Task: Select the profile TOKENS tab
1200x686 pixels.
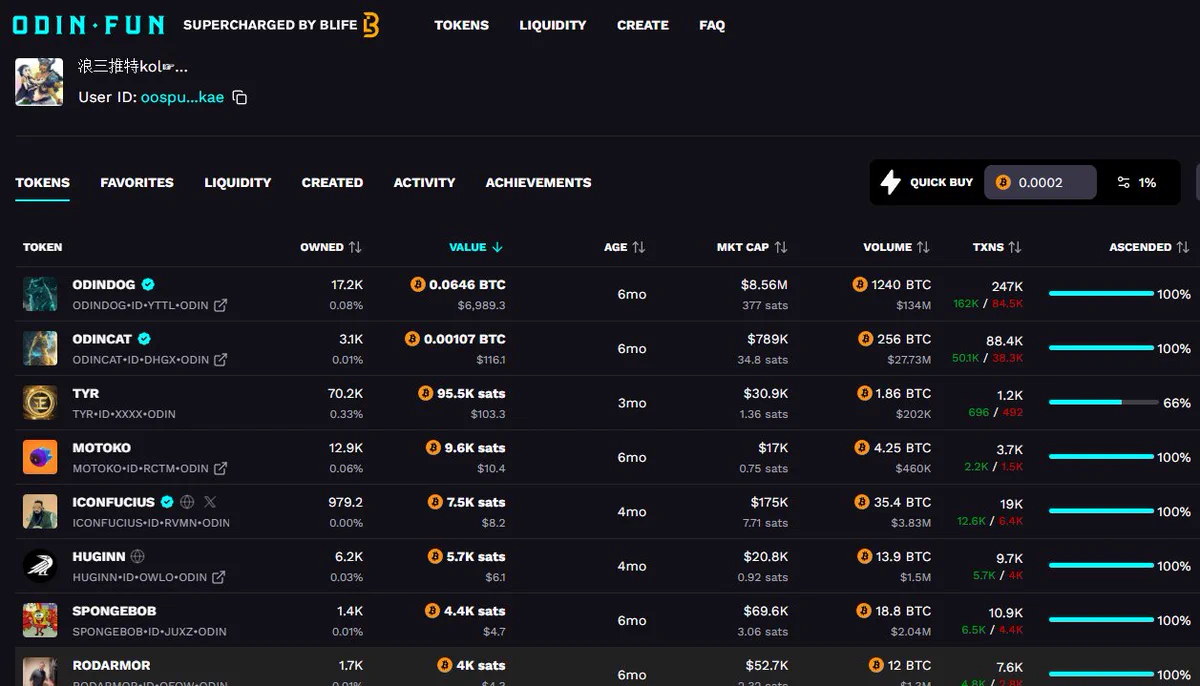Action: point(43,182)
